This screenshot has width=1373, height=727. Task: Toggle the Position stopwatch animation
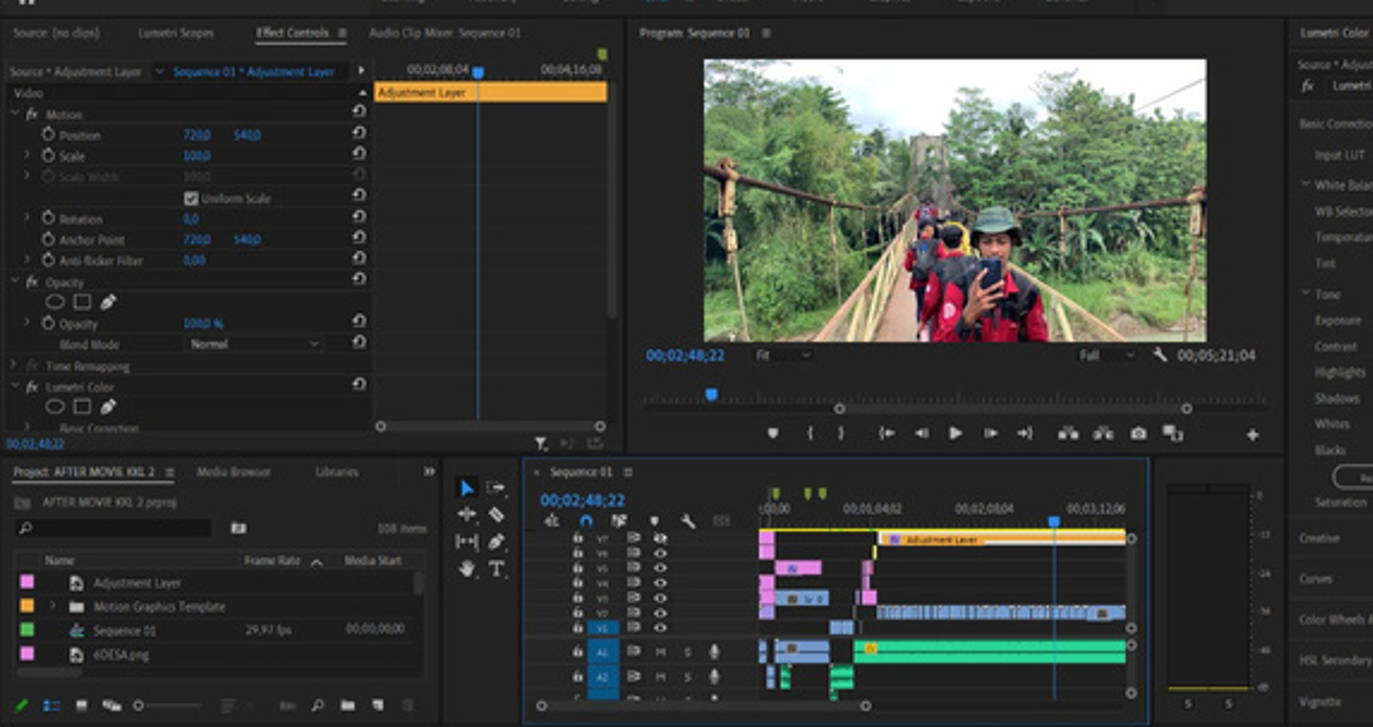pyautogui.click(x=48, y=135)
